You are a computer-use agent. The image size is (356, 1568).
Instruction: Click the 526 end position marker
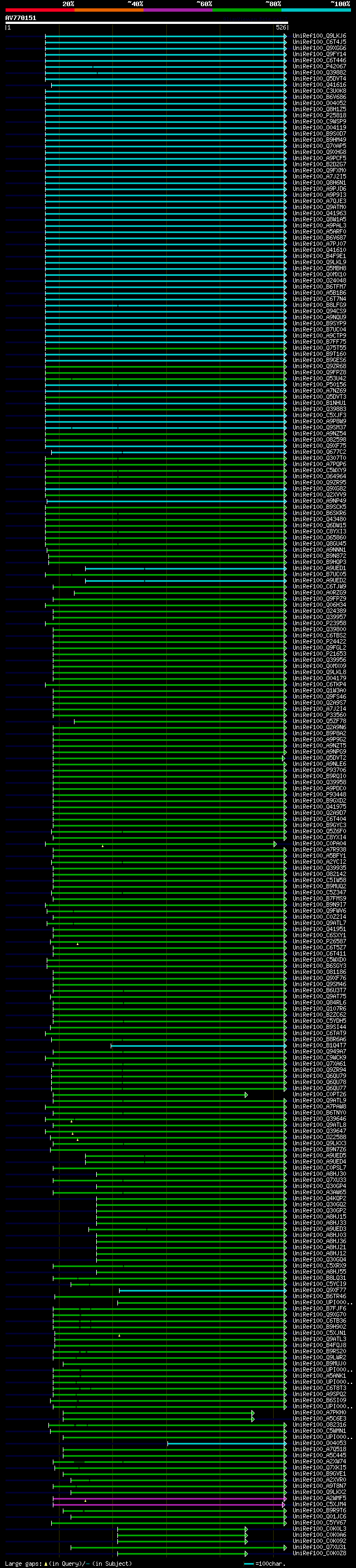(x=280, y=27)
